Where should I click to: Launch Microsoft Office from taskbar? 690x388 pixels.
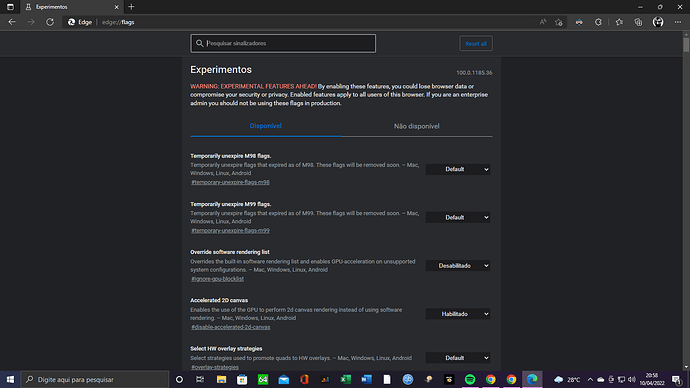[x=304, y=379]
